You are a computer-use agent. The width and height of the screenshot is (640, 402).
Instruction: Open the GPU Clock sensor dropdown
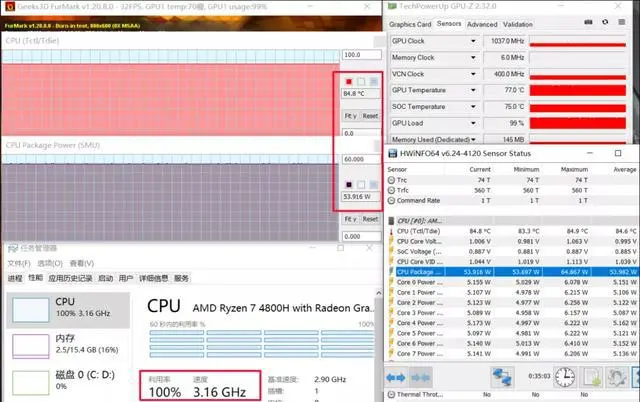click(x=473, y=41)
